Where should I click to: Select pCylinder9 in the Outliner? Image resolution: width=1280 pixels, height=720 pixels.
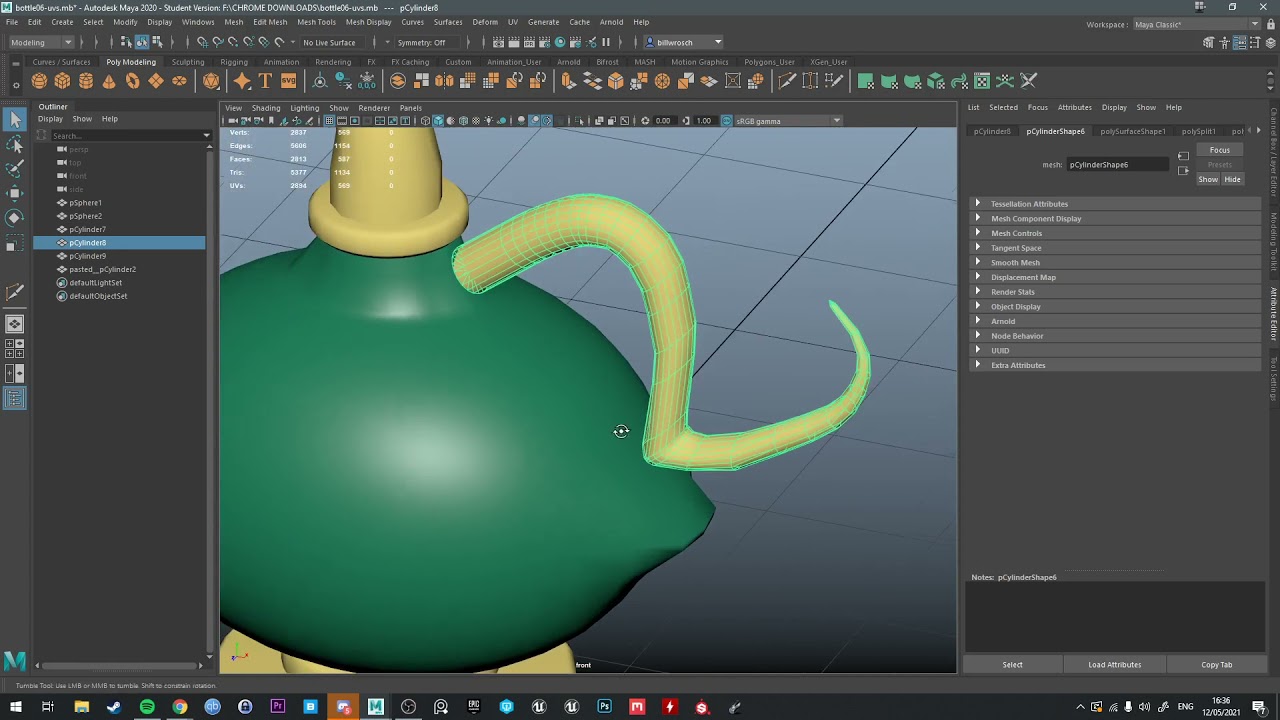point(87,256)
